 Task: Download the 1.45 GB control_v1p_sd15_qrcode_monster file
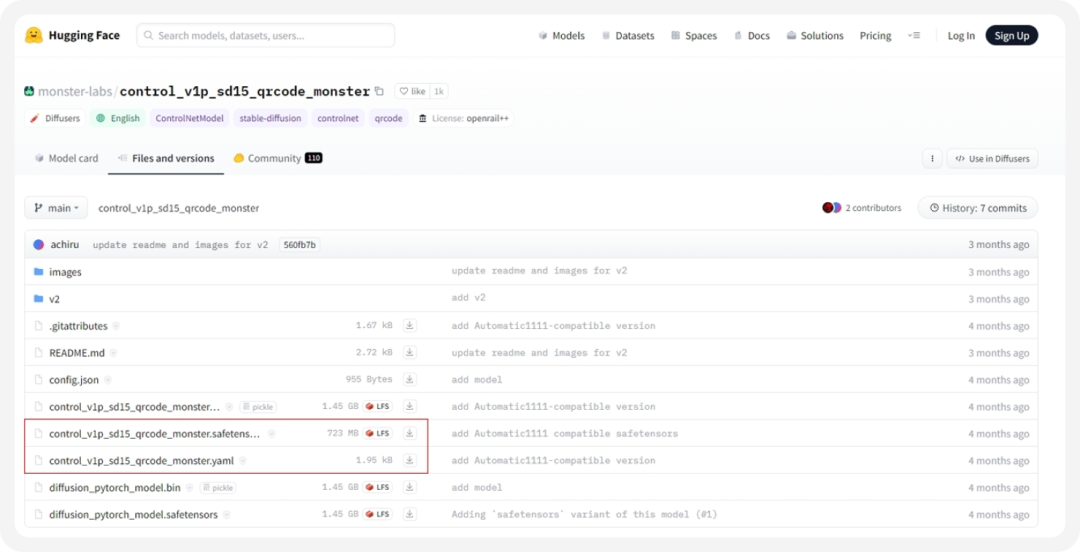(410, 406)
